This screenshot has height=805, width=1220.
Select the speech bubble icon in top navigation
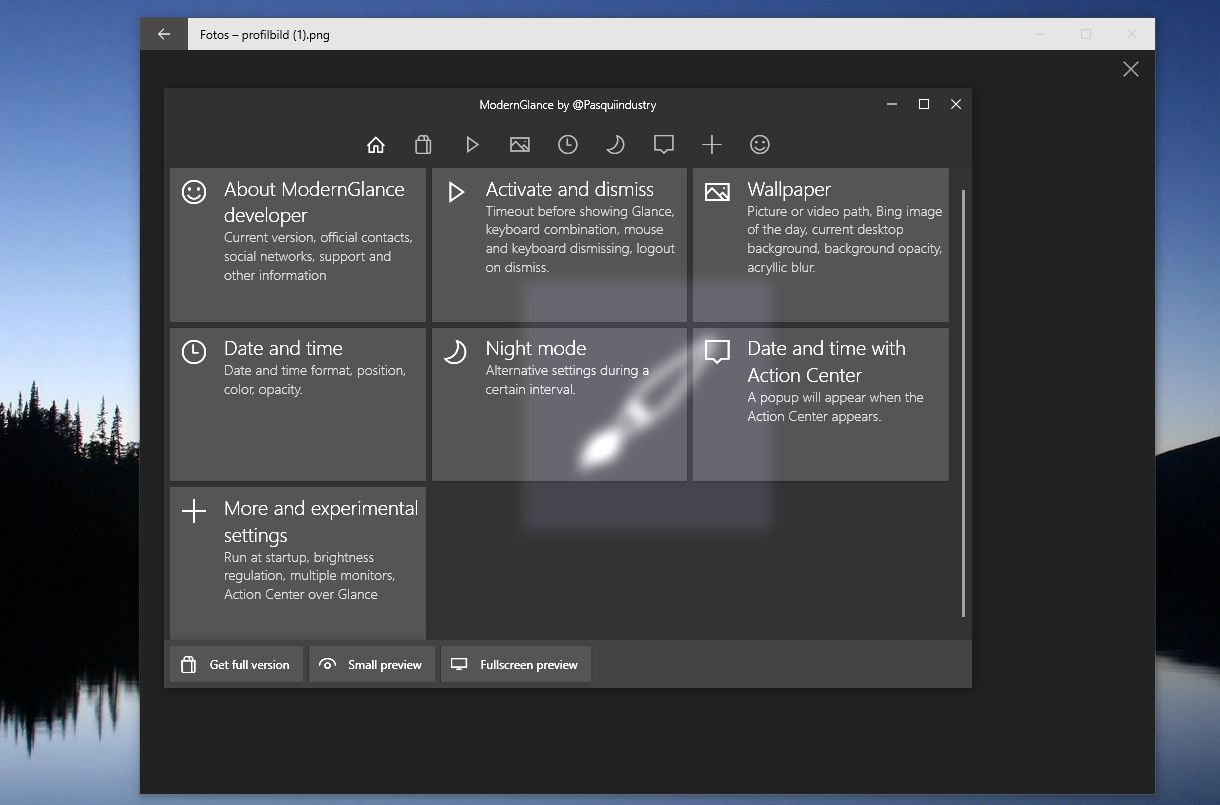[663, 145]
